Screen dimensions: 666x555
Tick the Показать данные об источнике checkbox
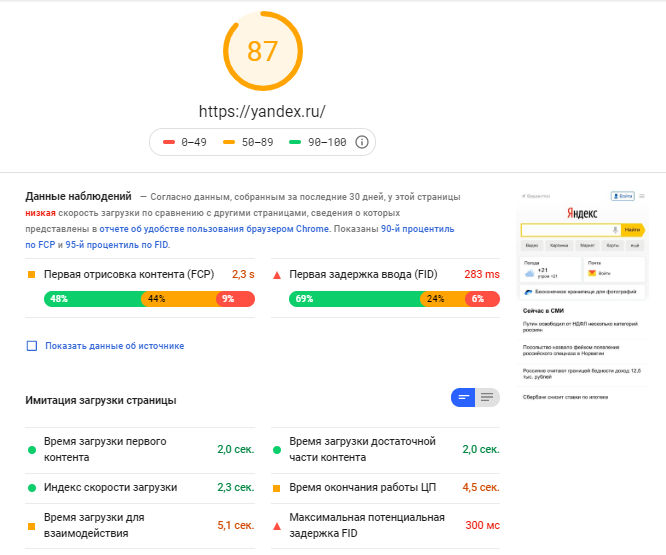click(x=32, y=346)
